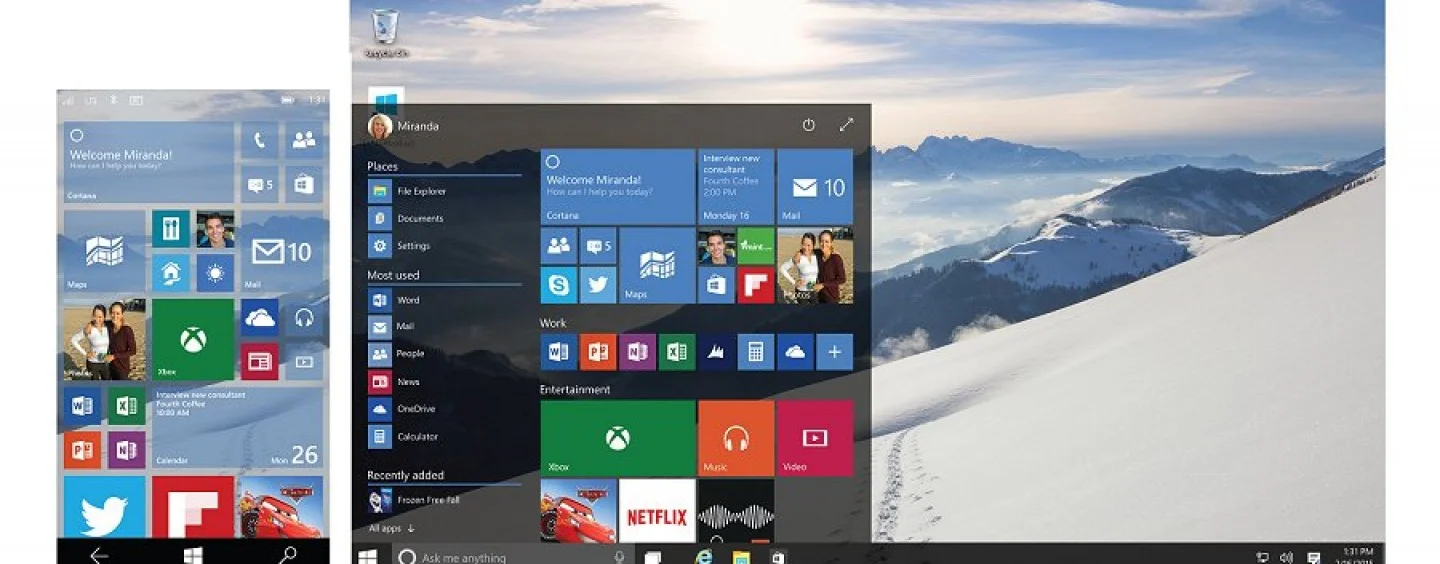Open File Explorer from Places list
This screenshot has width=1440, height=564.
[408, 190]
